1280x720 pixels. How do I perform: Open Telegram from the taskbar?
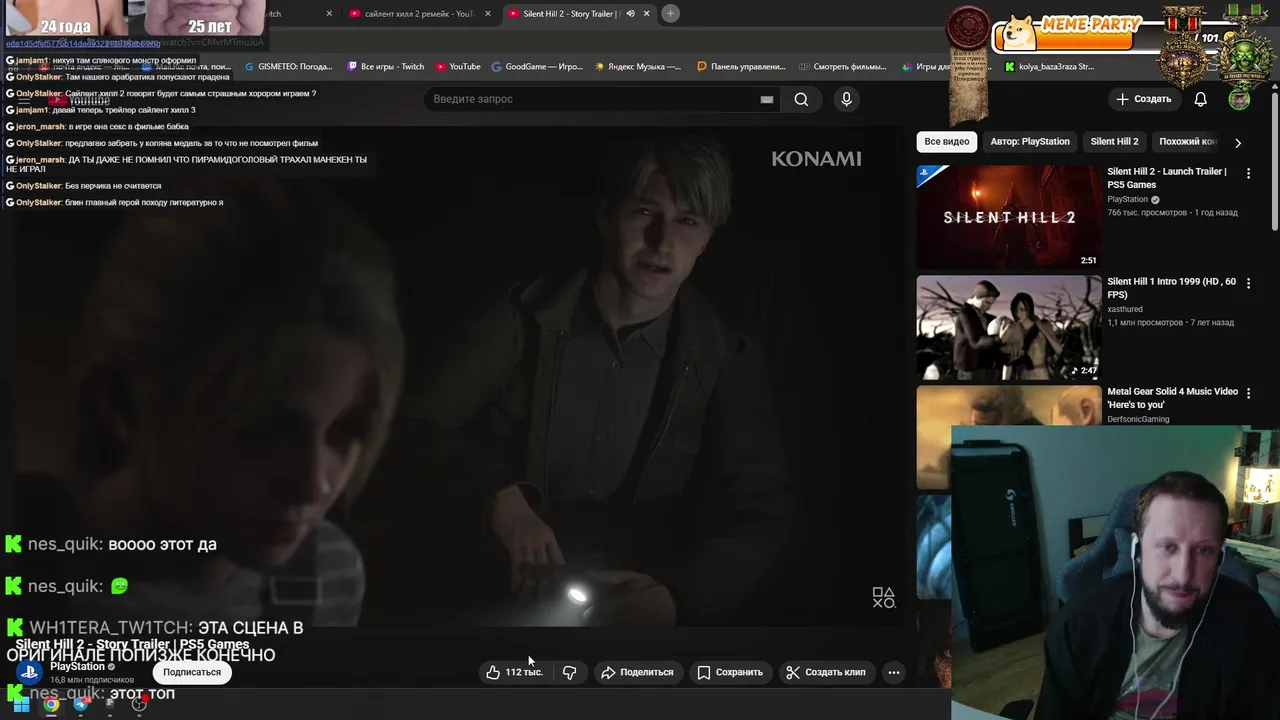coord(81,704)
